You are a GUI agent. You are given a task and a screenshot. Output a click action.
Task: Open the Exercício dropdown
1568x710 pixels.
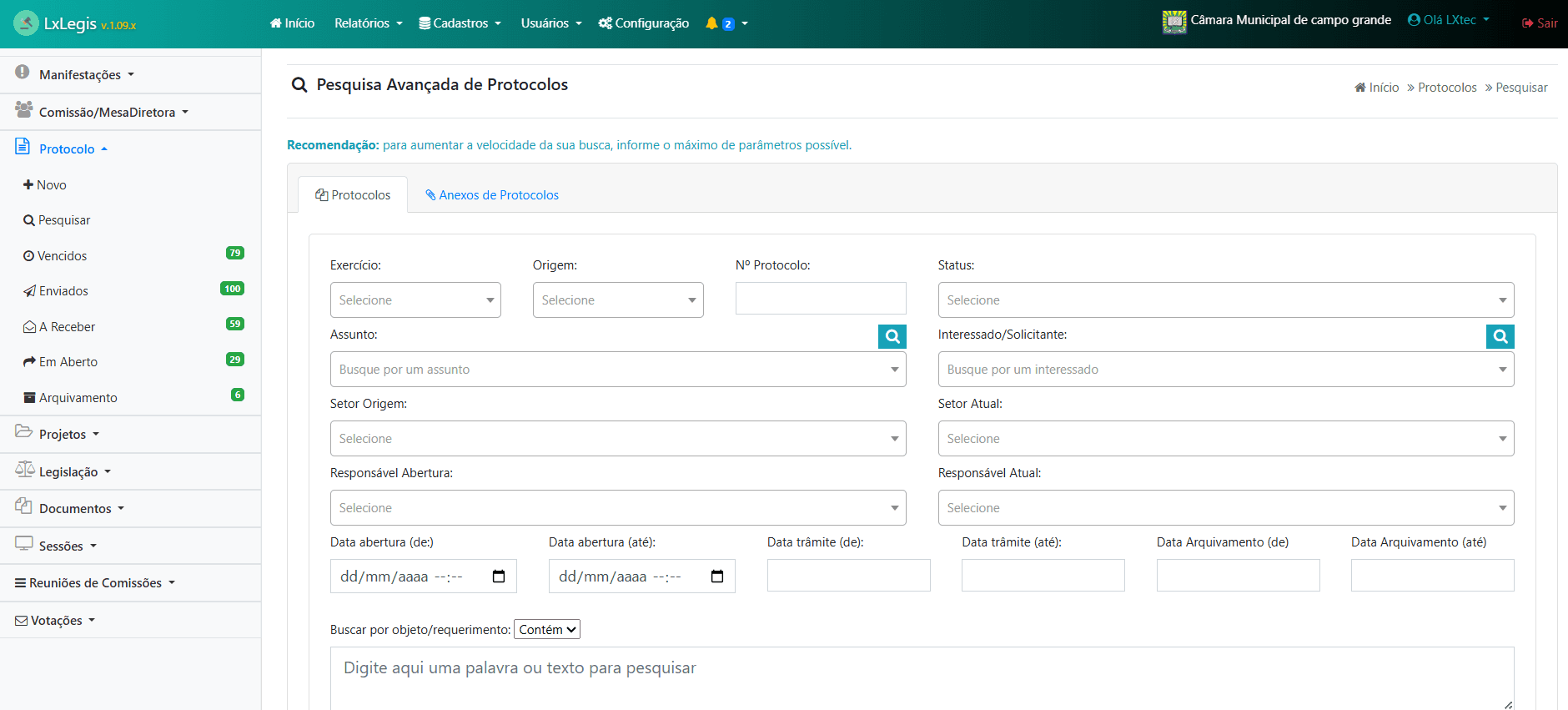(x=415, y=300)
